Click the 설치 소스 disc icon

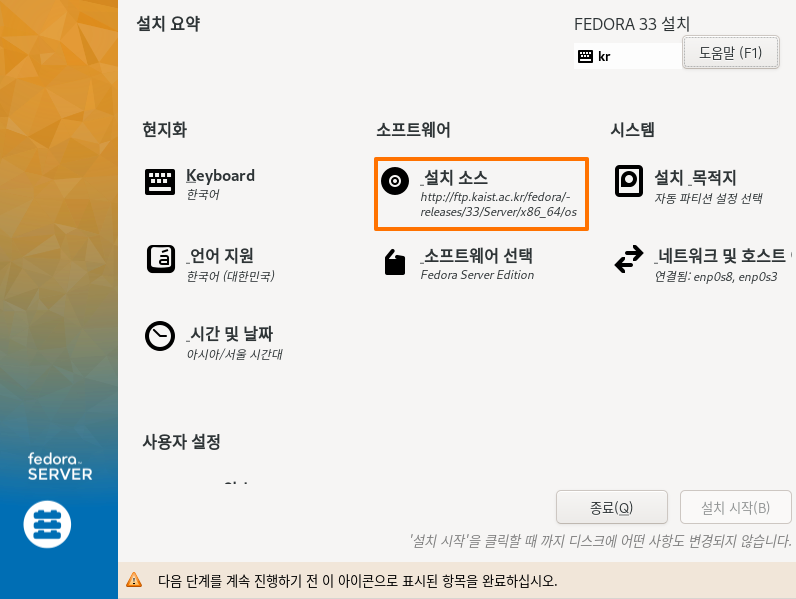click(395, 181)
